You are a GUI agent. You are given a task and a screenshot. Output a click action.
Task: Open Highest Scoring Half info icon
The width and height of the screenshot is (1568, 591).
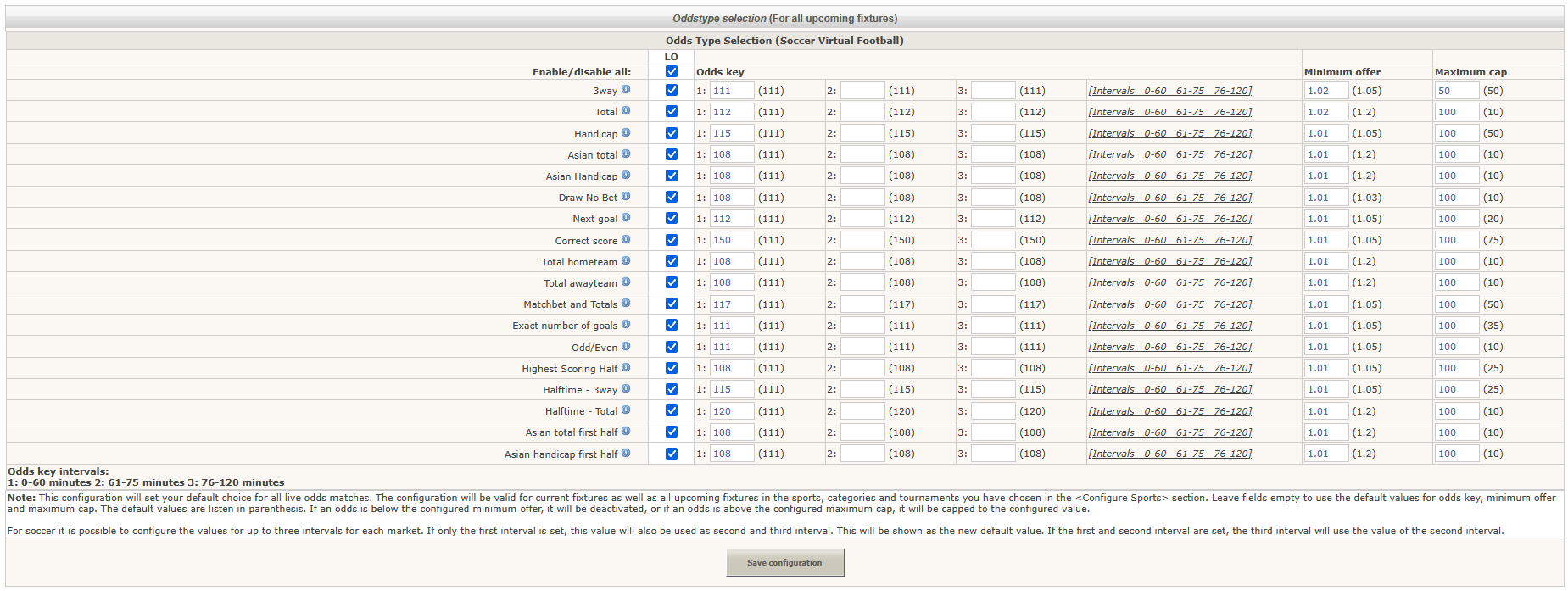coord(626,368)
